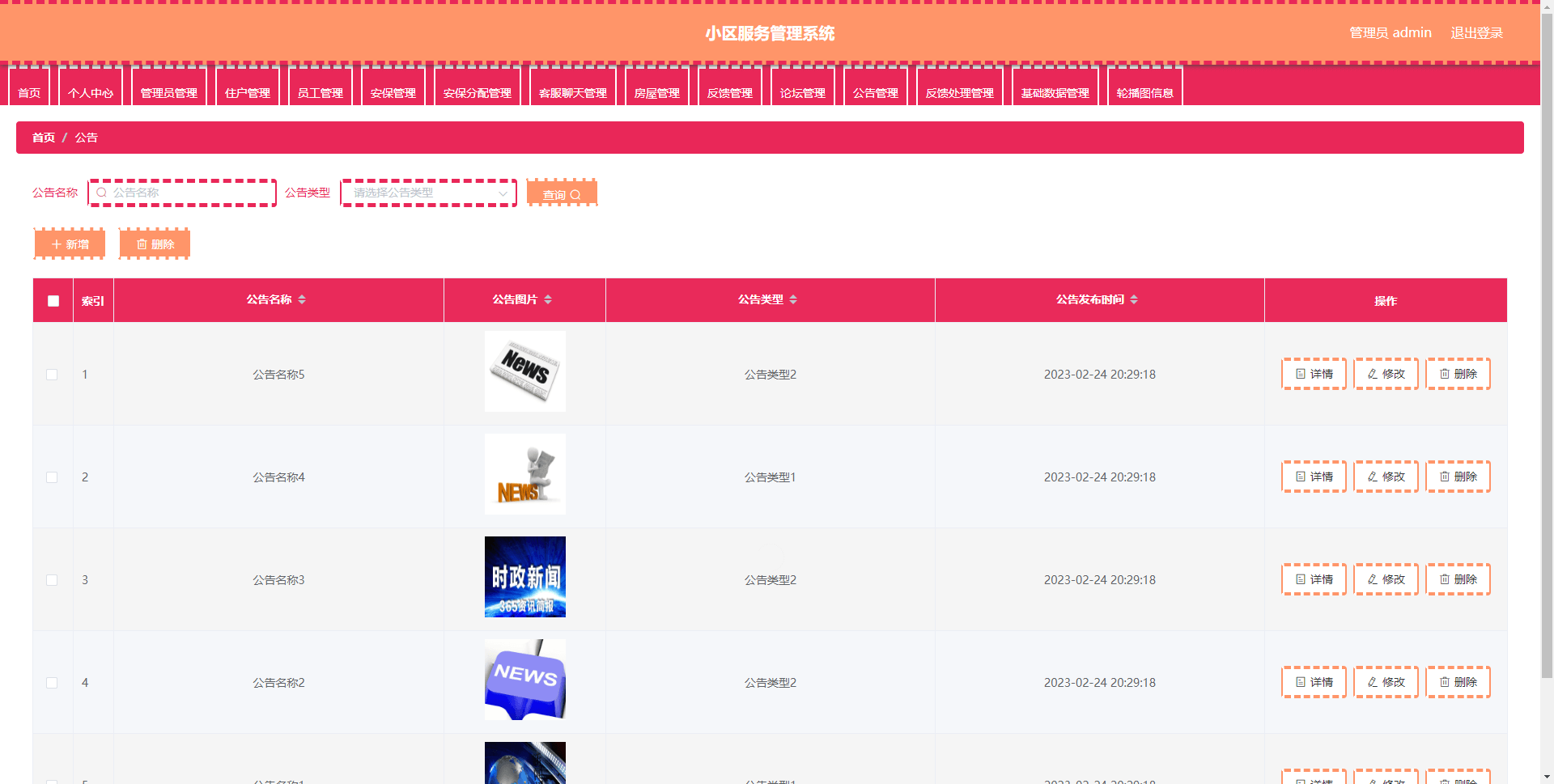Toggle the select-all checkbox in table header
1554x784 pixels.
pos(53,301)
